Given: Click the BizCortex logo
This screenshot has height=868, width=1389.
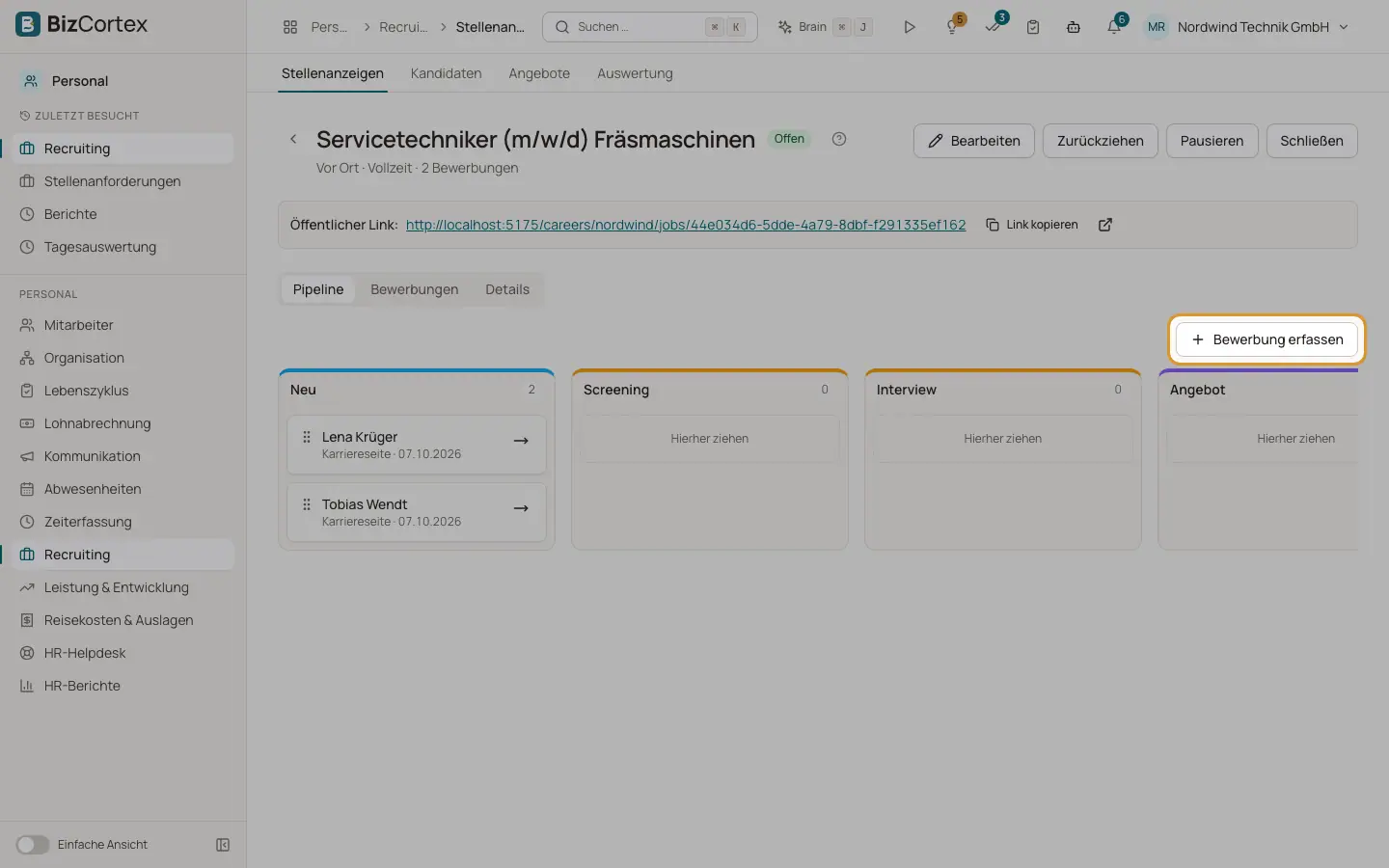Looking at the screenshot, I should [x=82, y=24].
